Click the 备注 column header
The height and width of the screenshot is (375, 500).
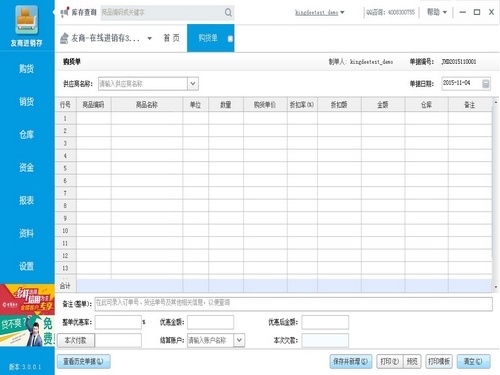point(470,105)
